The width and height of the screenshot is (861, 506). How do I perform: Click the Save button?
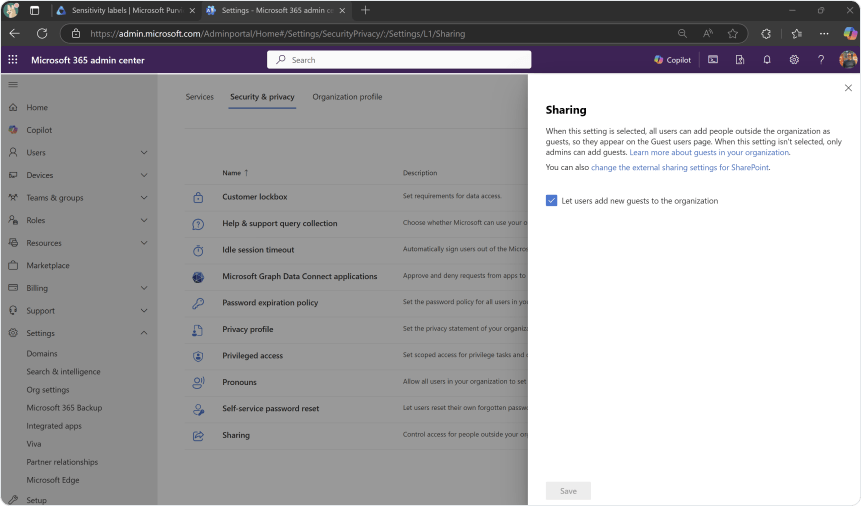click(568, 491)
